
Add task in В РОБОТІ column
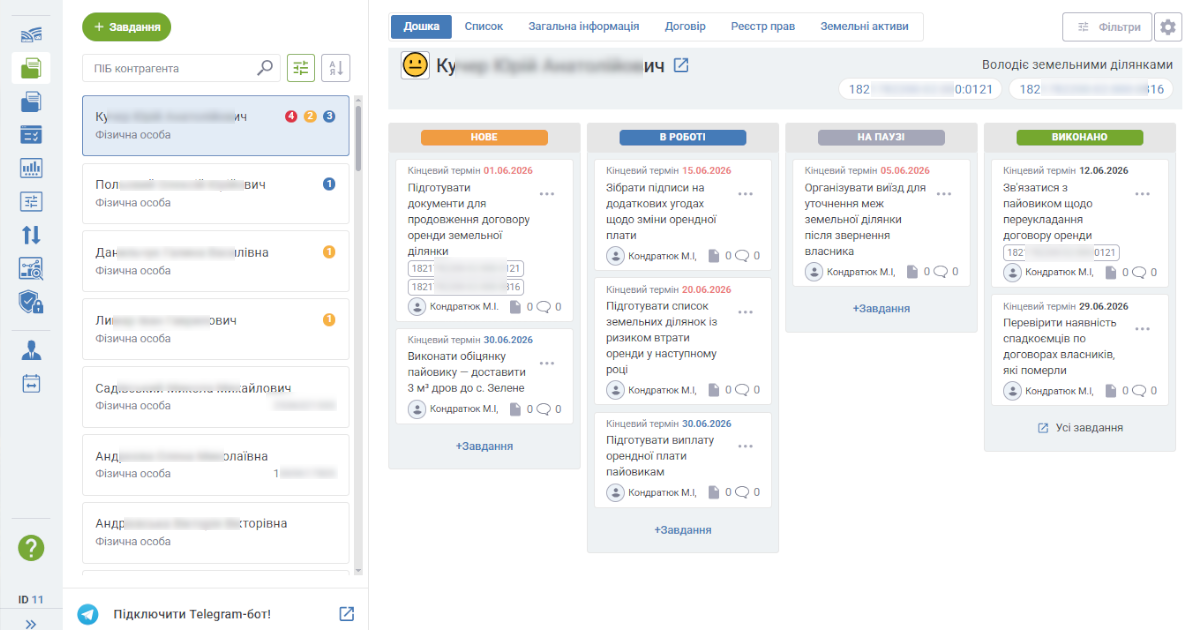pos(683,530)
